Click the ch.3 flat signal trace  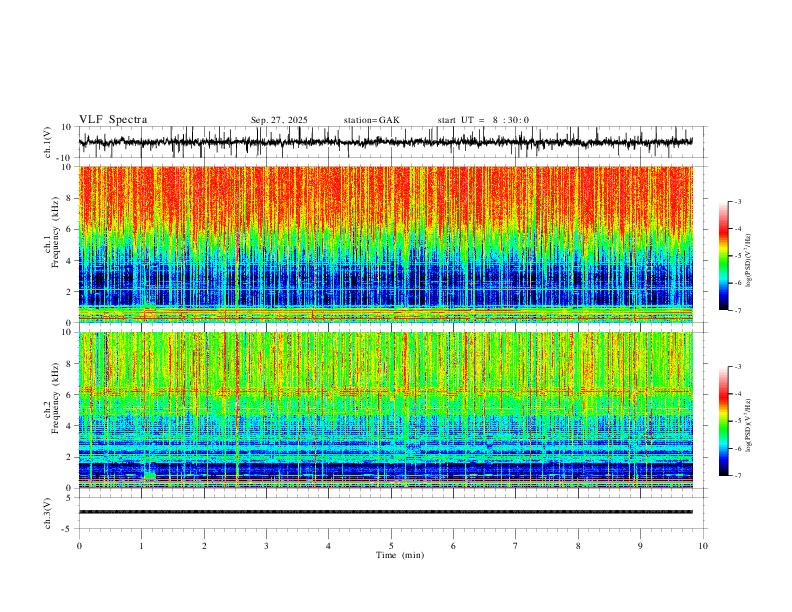coord(385,512)
